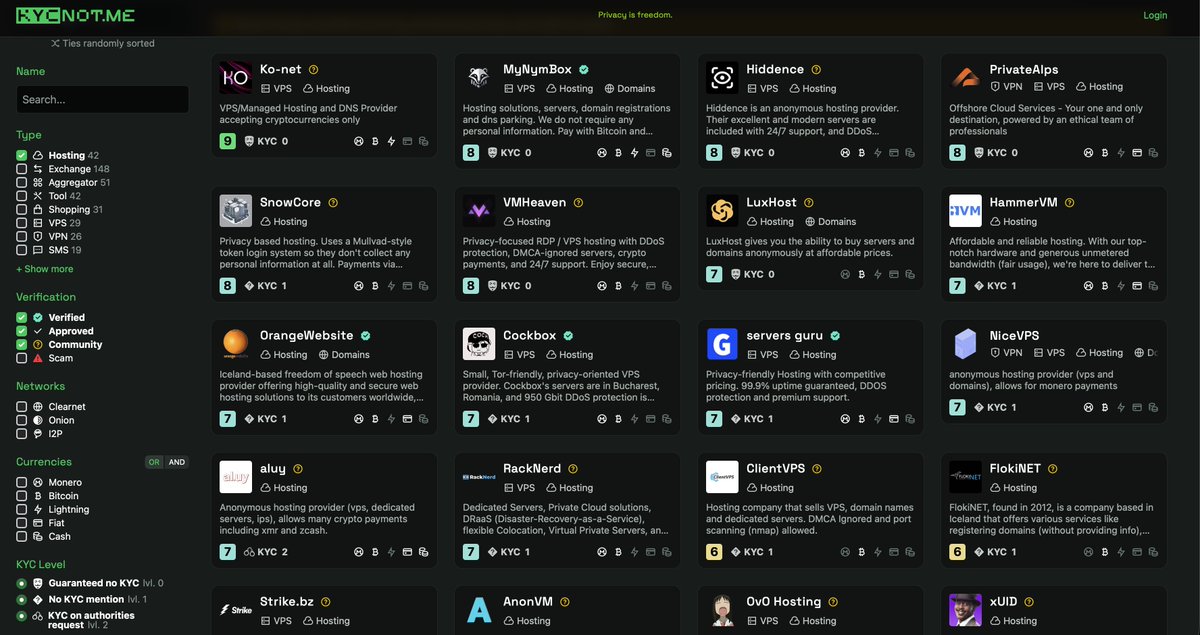Check the Exchange type filter

point(21,169)
